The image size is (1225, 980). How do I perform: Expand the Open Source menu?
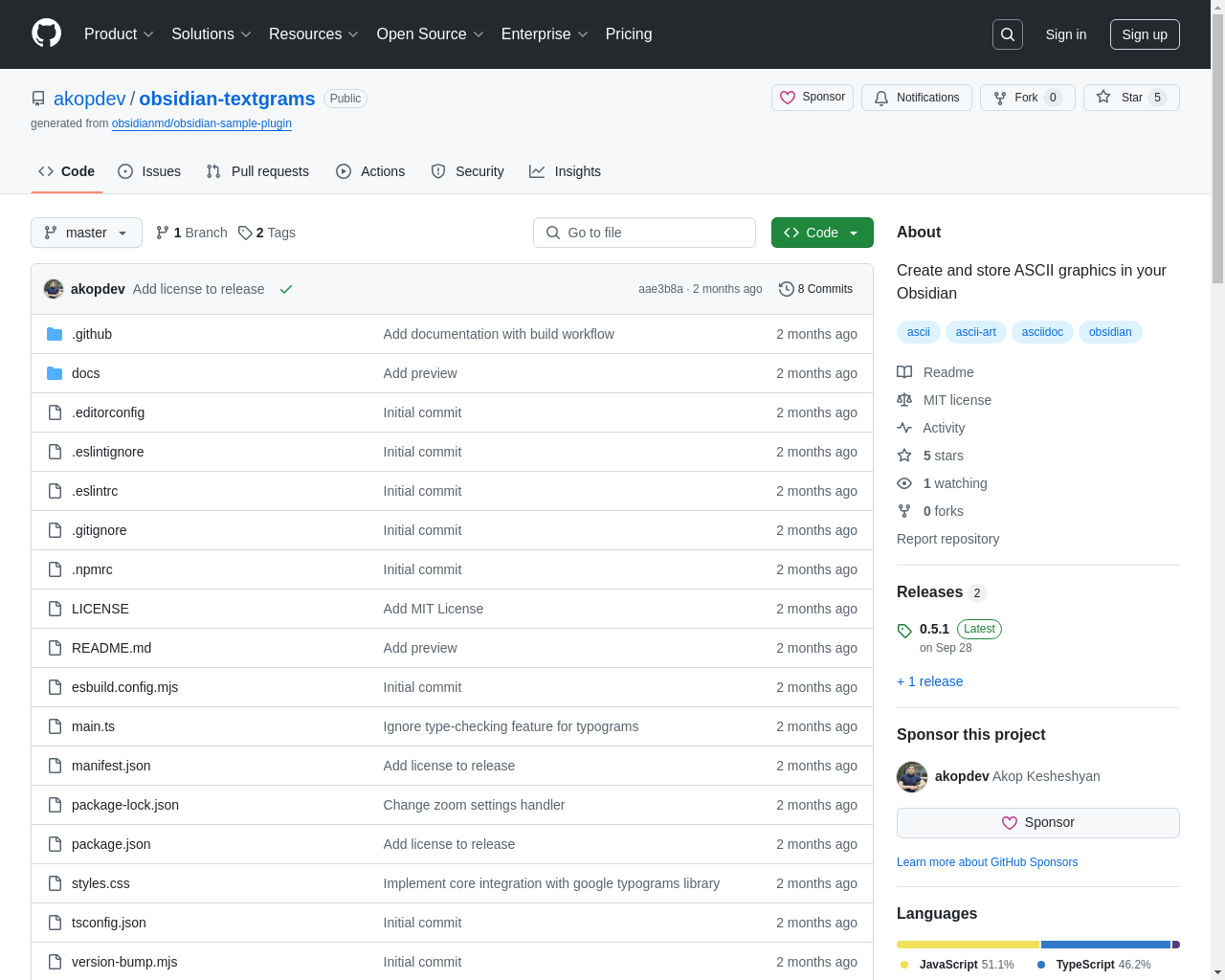431,34
